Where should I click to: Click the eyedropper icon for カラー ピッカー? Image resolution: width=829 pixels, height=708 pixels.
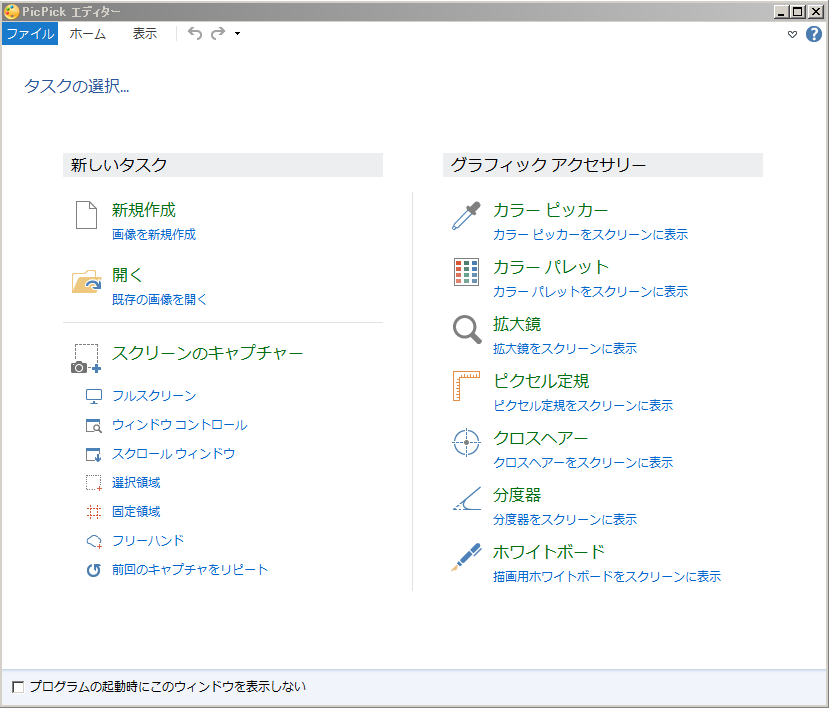(466, 216)
